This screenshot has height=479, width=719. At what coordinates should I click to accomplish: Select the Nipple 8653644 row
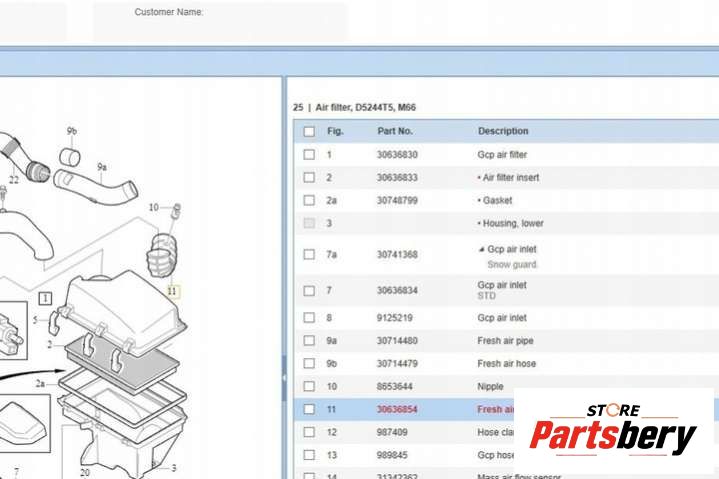tap(490, 386)
